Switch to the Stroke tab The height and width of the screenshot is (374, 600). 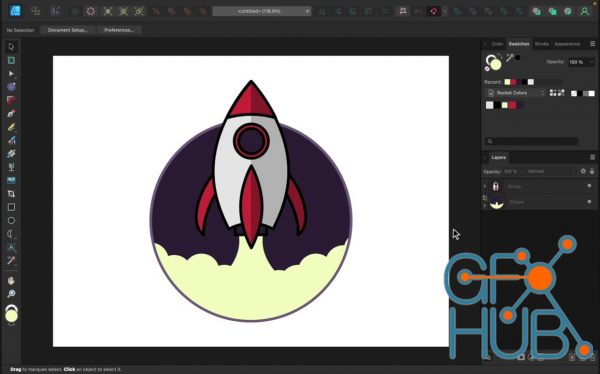point(541,44)
